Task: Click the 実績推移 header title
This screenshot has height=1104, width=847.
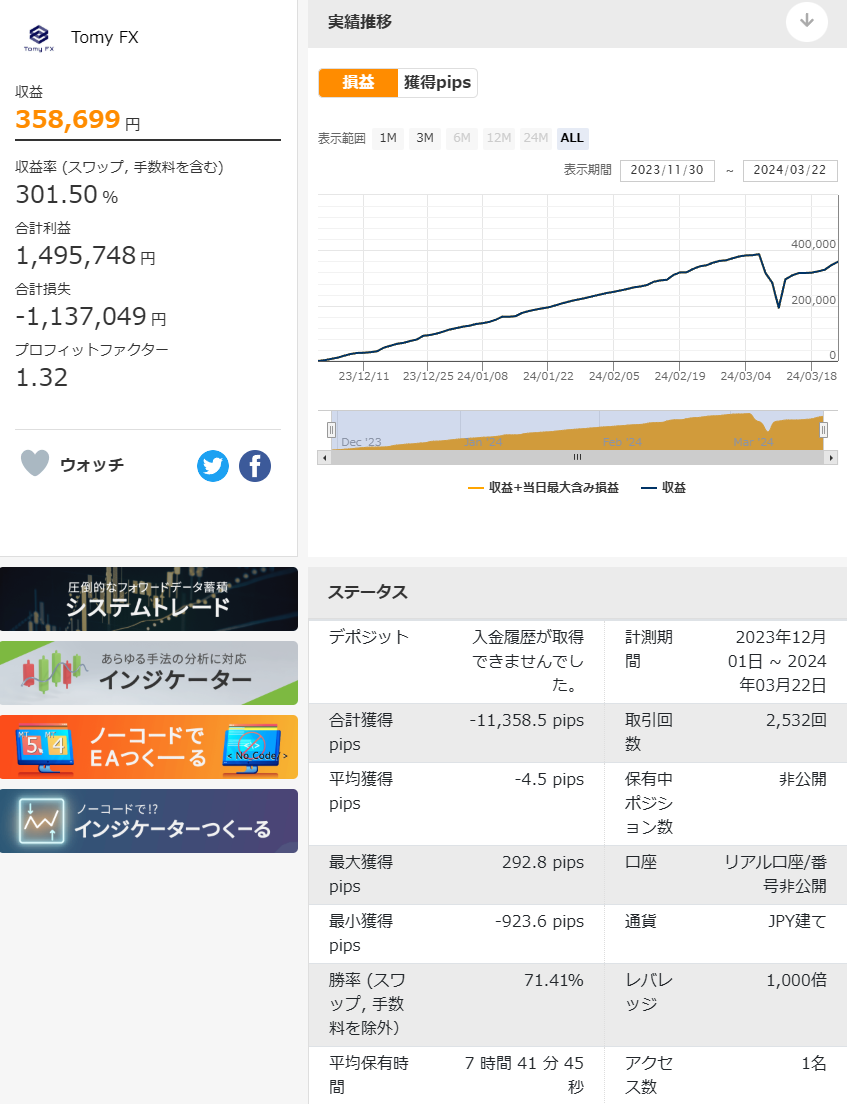Action: tap(360, 22)
